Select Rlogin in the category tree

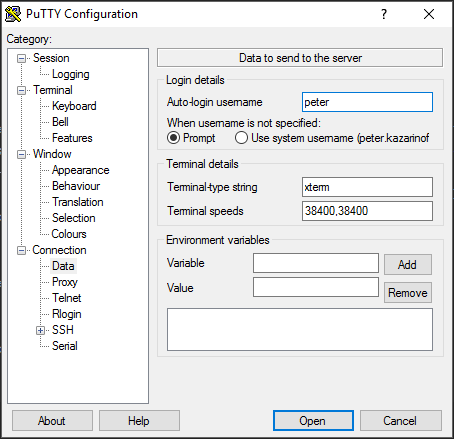[x=67, y=314]
